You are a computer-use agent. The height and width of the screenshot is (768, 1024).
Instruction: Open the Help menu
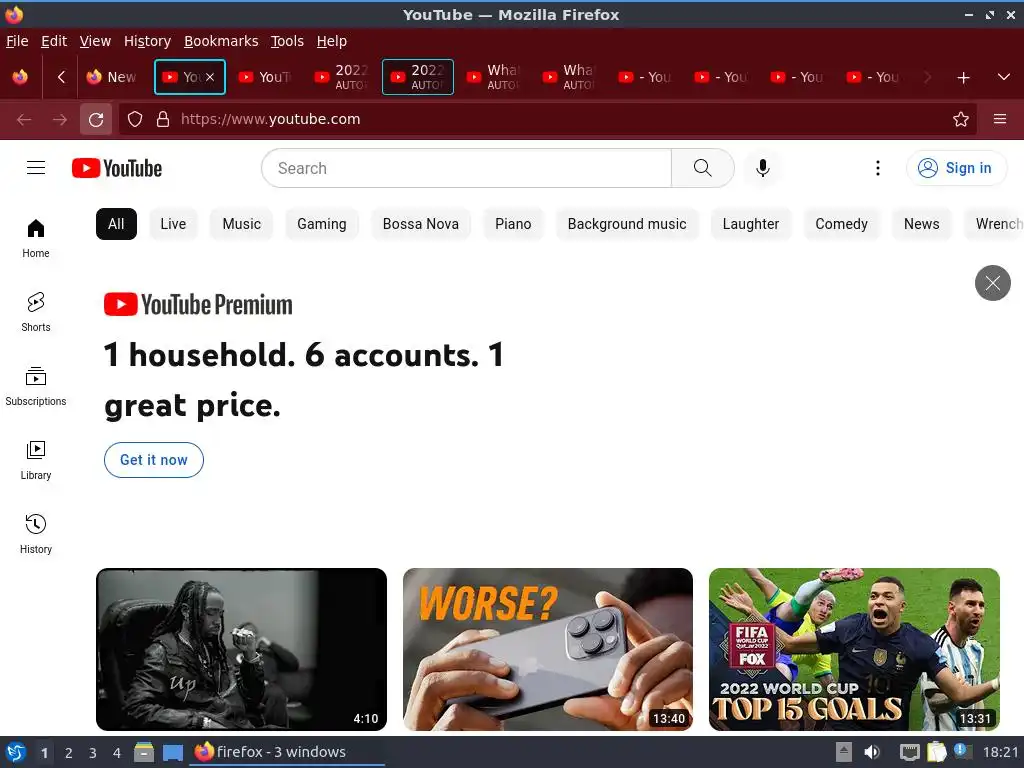click(x=331, y=41)
